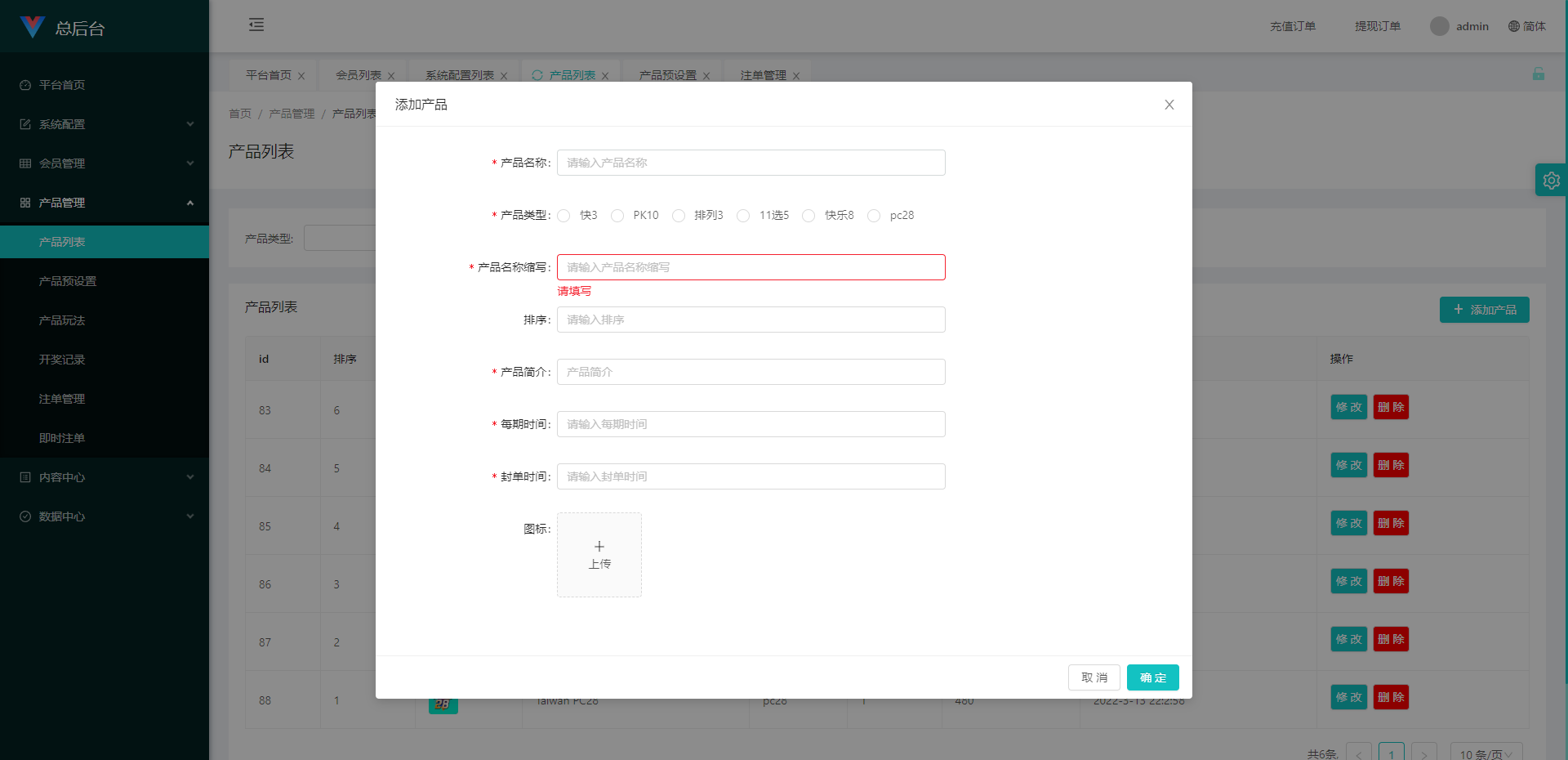The width and height of the screenshot is (1568, 760).
Task: Select the pc28 product type radio button
Action: click(x=874, y=216)
